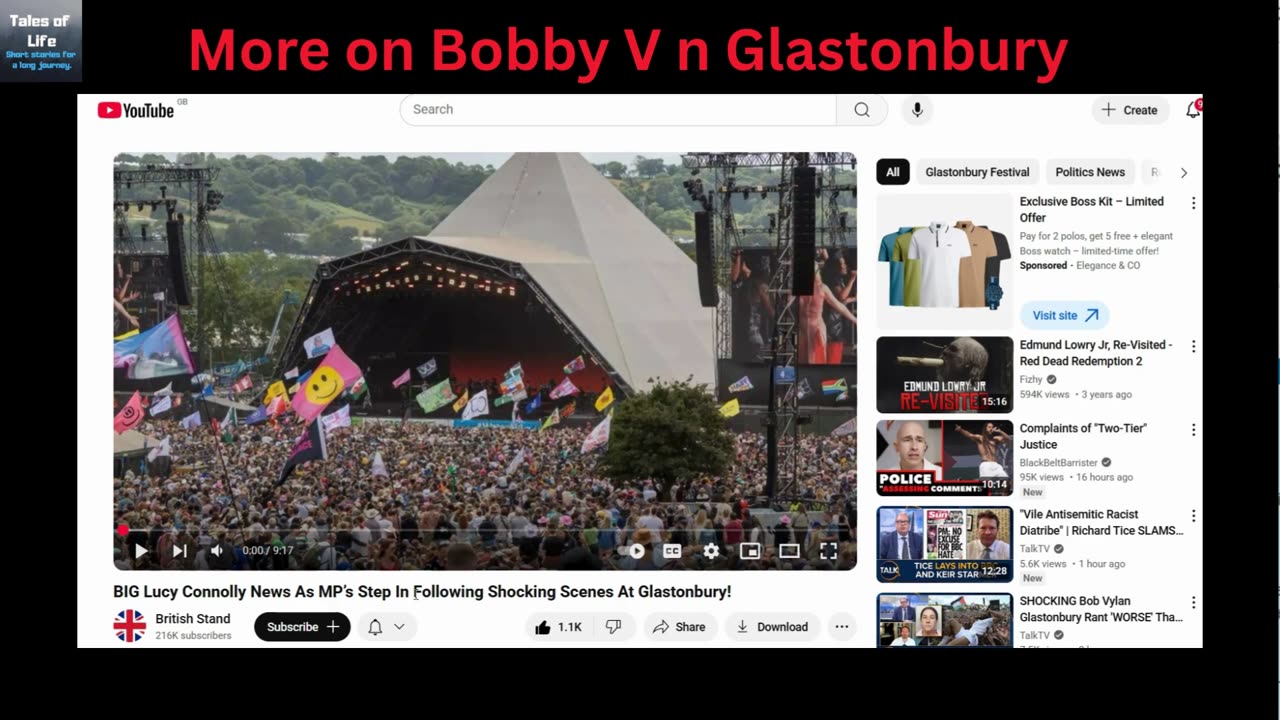Open player settings gear icon
Viewport: 1280px width, 720px height.
pyautogui.click(x=711, y=551)
